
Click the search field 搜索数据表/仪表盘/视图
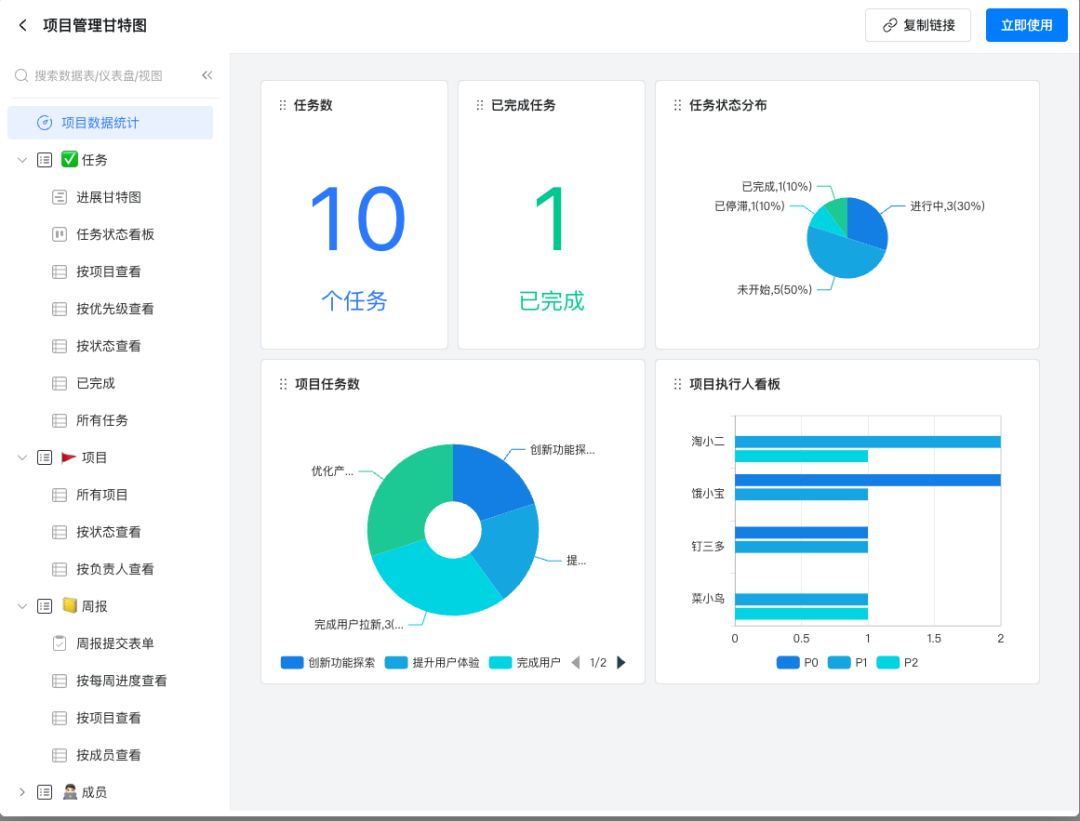100,75
